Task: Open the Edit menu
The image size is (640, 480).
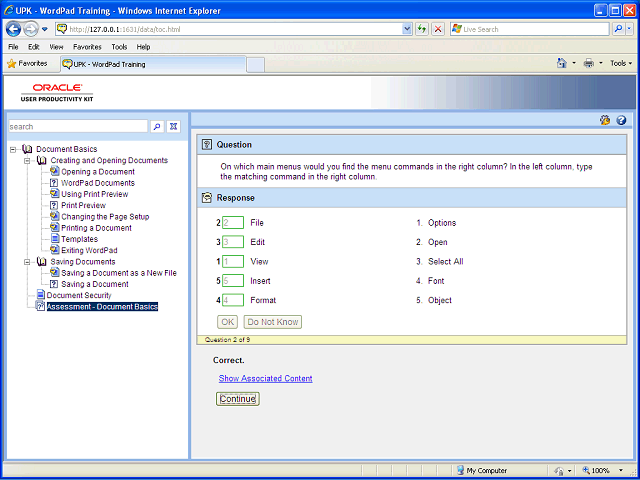Action: tap(33, 47)
